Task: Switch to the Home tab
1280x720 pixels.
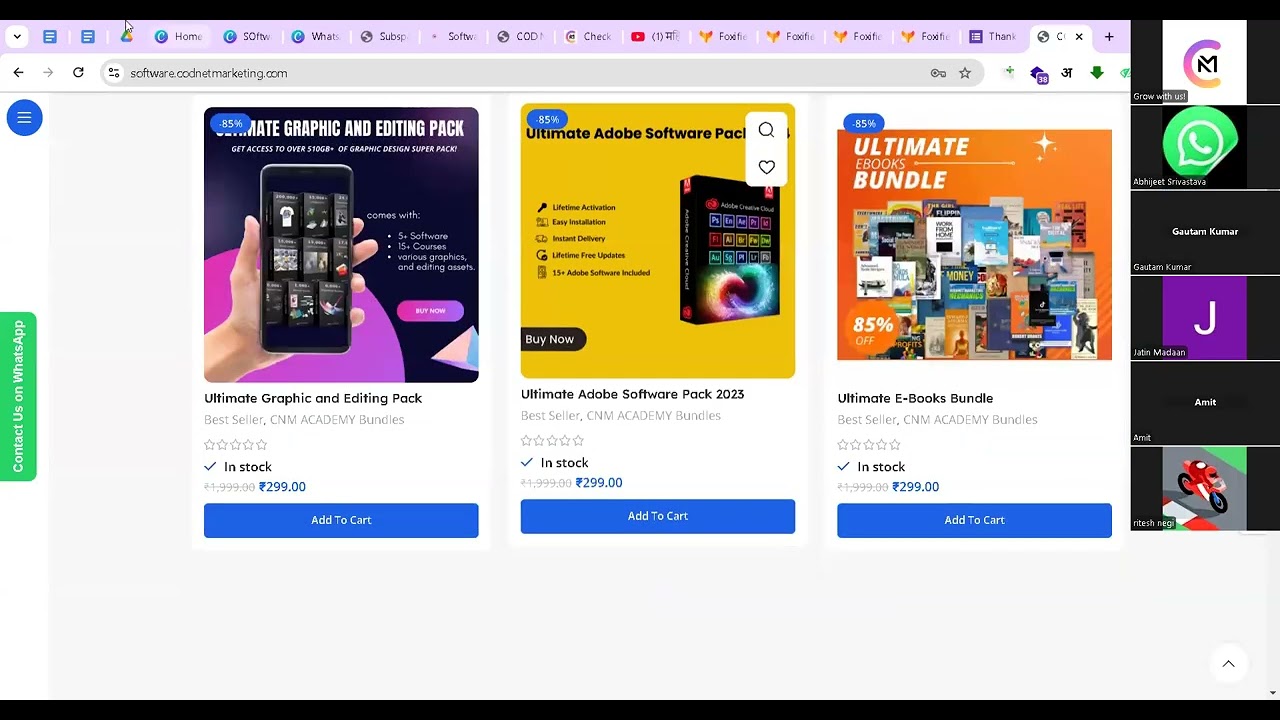Action: click(178, 37)
